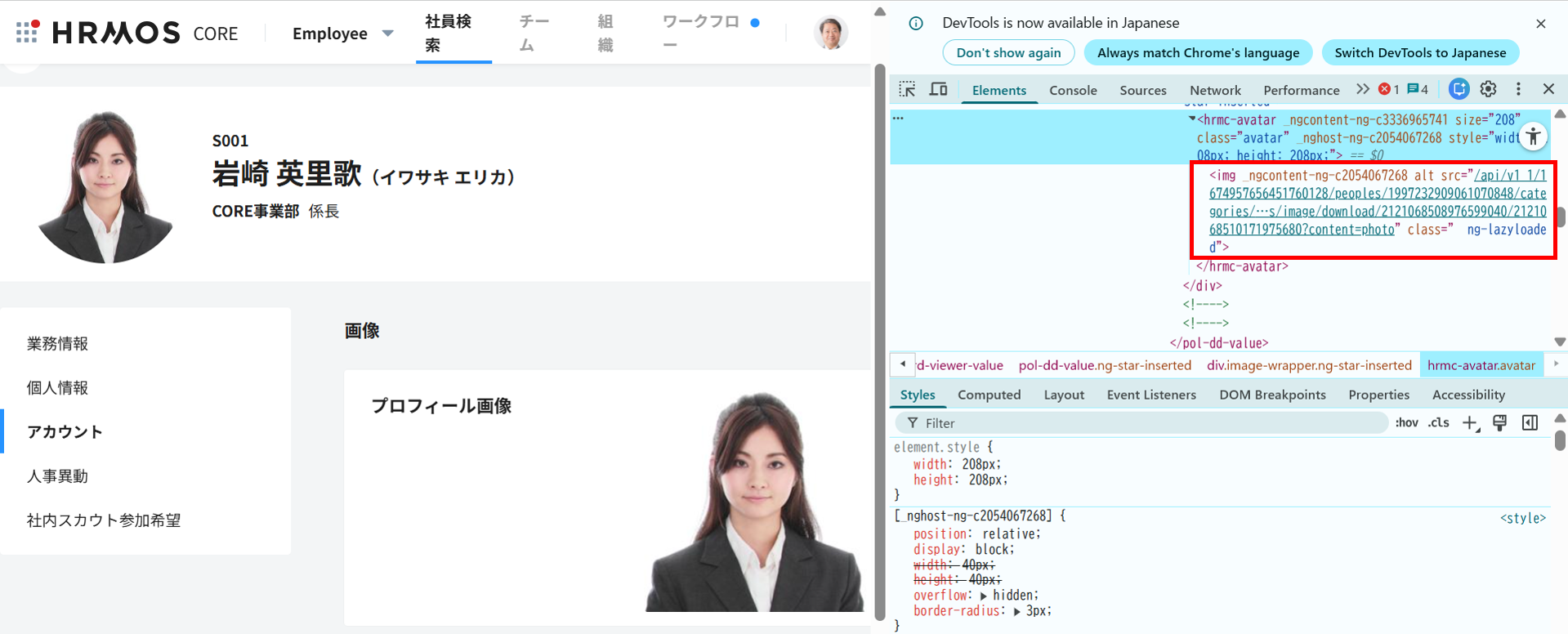
Task: Toggle the :hov element state panel
Action: coord(1406,422)
